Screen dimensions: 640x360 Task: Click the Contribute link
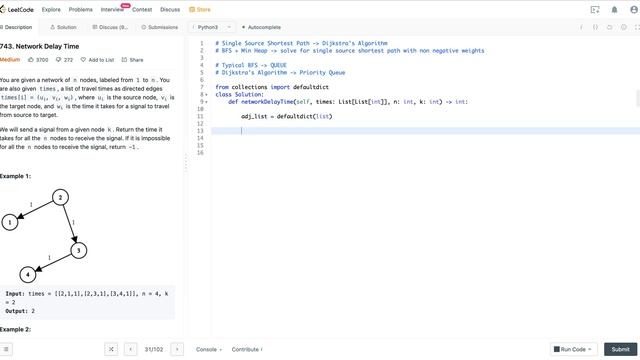click(247, 349)
